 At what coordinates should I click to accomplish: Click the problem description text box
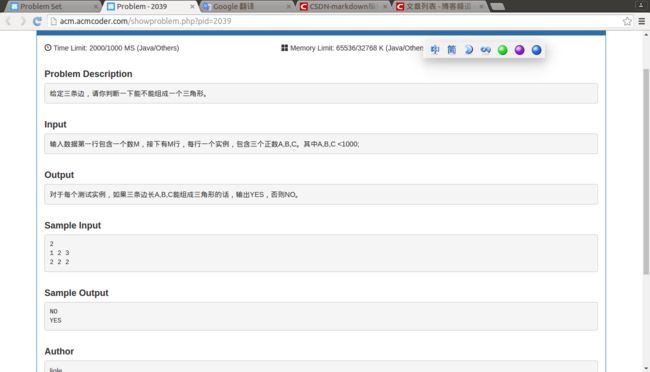[321, 93]
